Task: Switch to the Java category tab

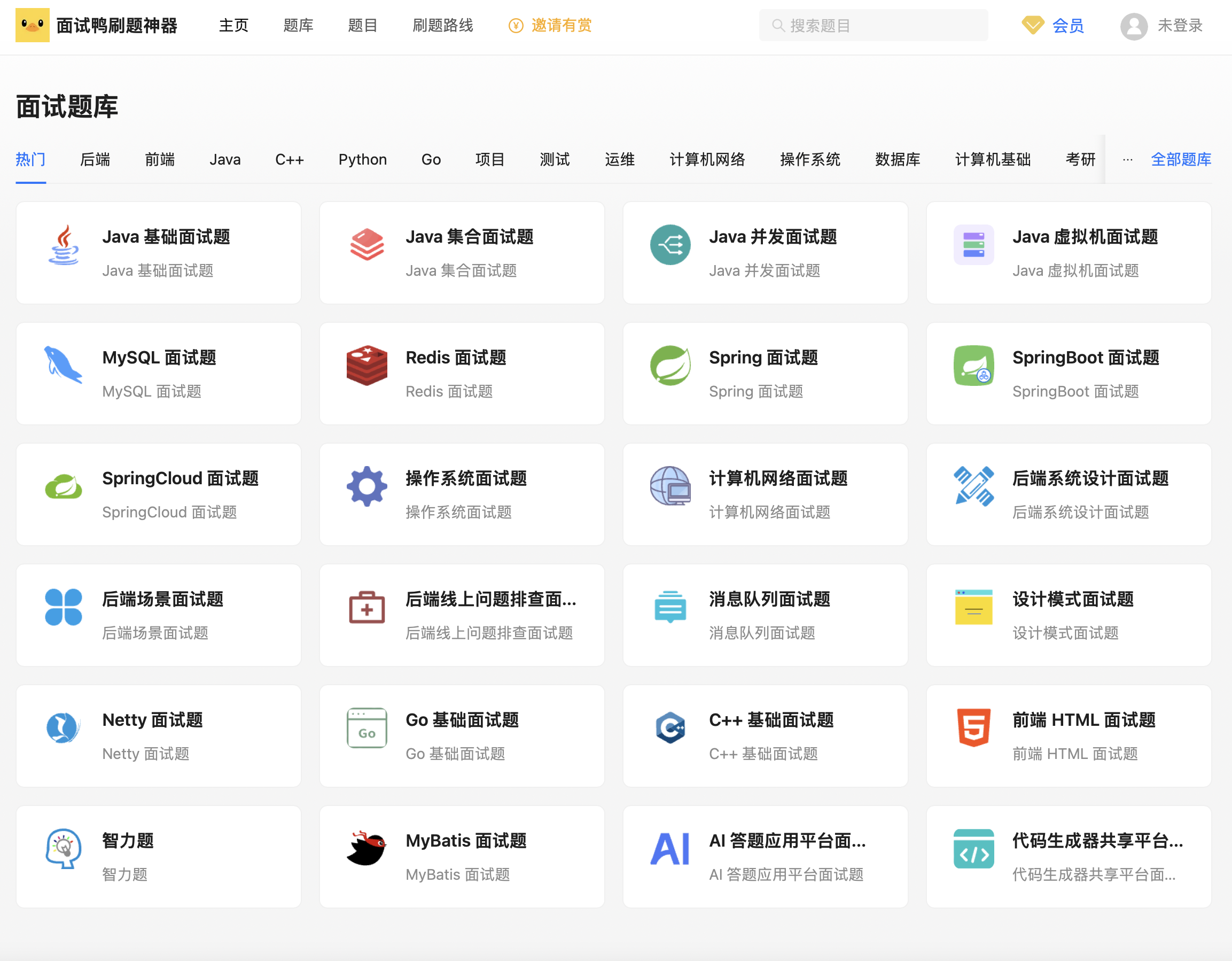Action: click(x=225, y=160)
